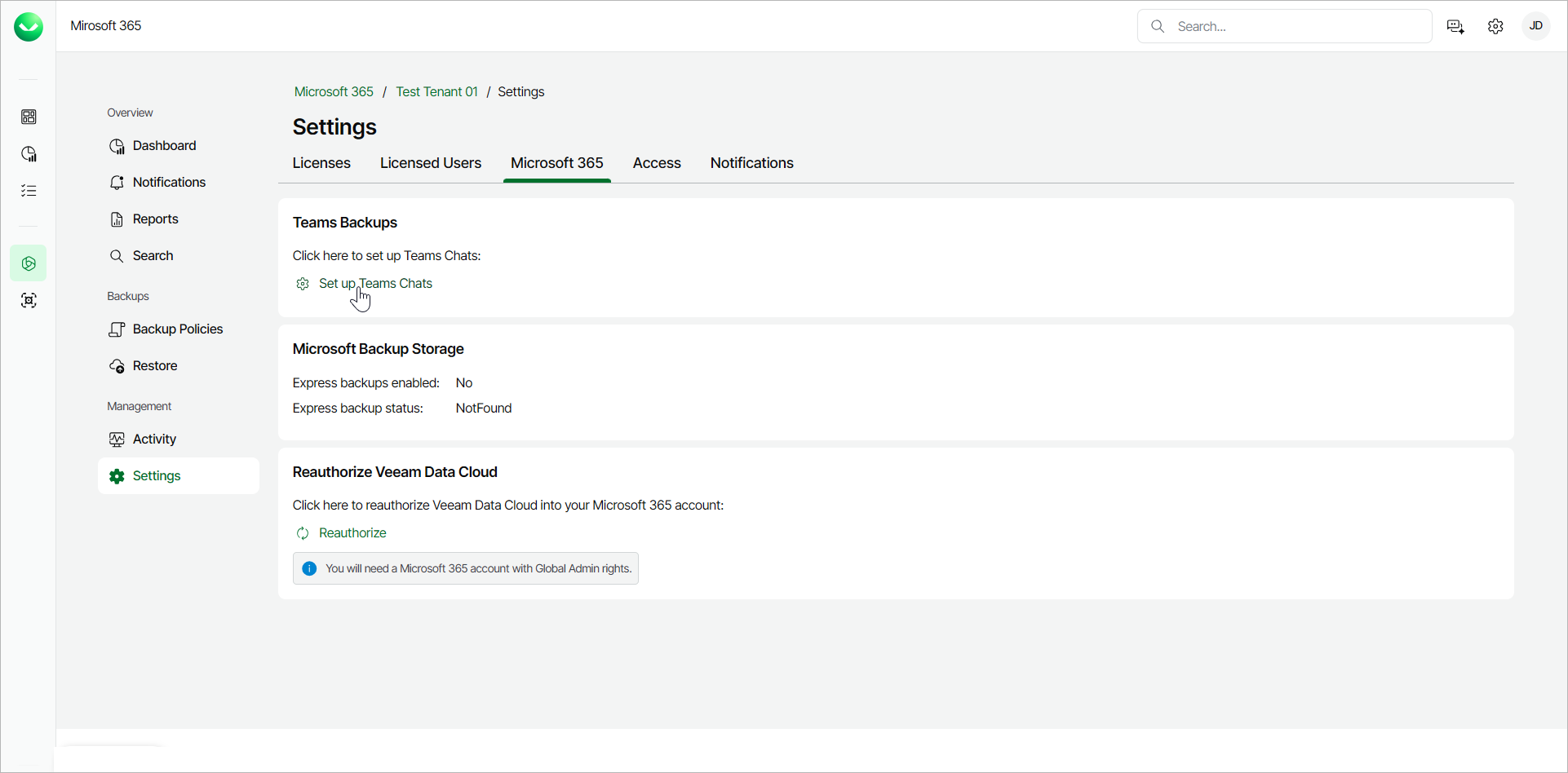This screenshot has height=773, width=1568.
Task: Switch to the Licensed Users tab
Action: (431, 163)
